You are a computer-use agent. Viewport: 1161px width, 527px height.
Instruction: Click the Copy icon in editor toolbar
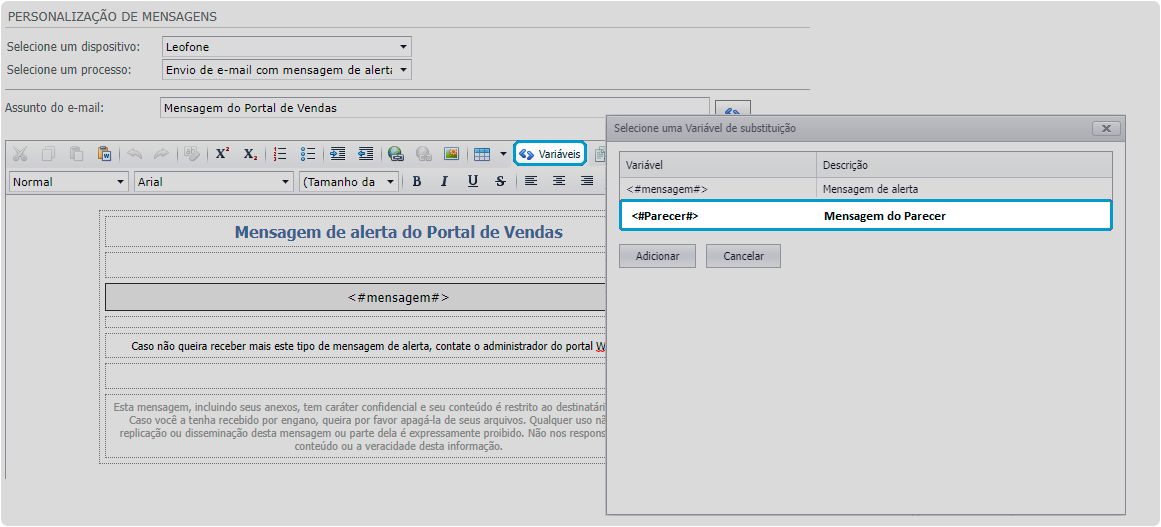point(48,154)
